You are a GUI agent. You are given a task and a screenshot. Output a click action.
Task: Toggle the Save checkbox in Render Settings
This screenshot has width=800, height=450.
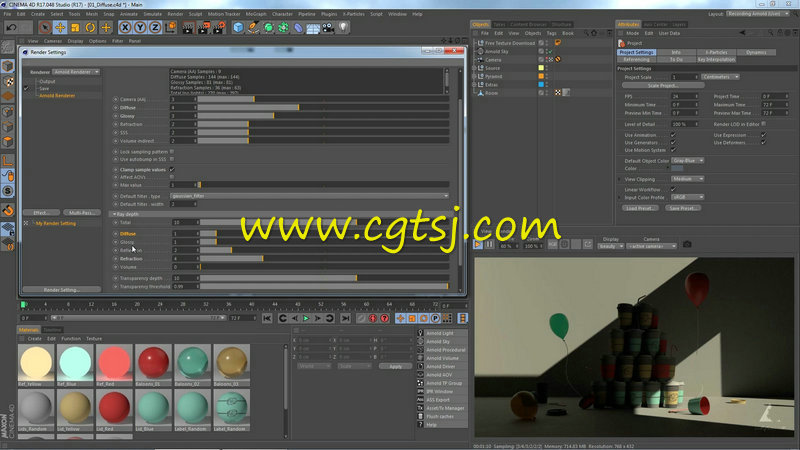[x=26, y=88]
